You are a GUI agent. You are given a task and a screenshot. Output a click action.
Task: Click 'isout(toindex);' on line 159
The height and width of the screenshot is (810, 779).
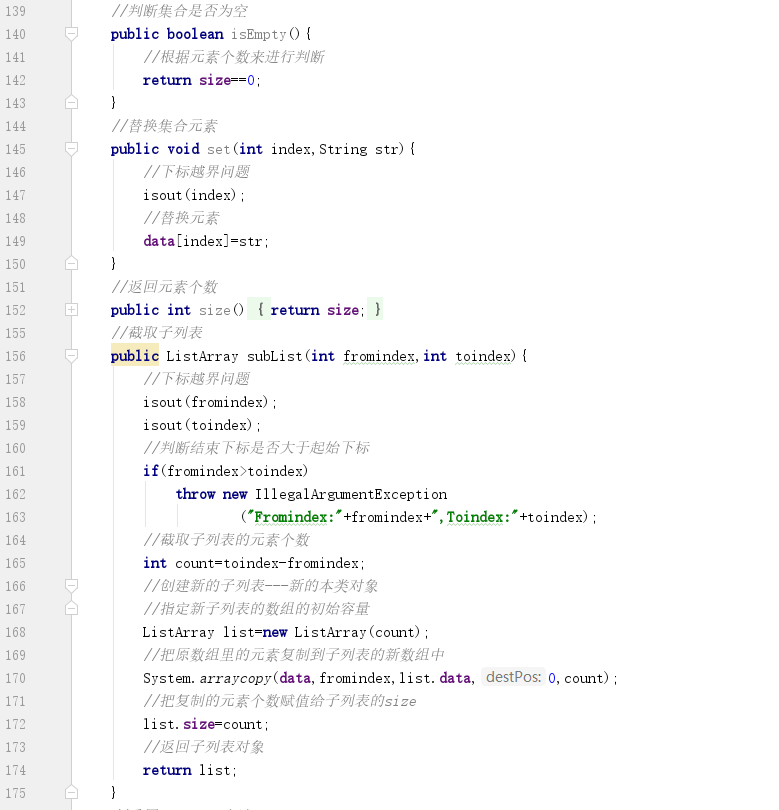tap(202, 425)
